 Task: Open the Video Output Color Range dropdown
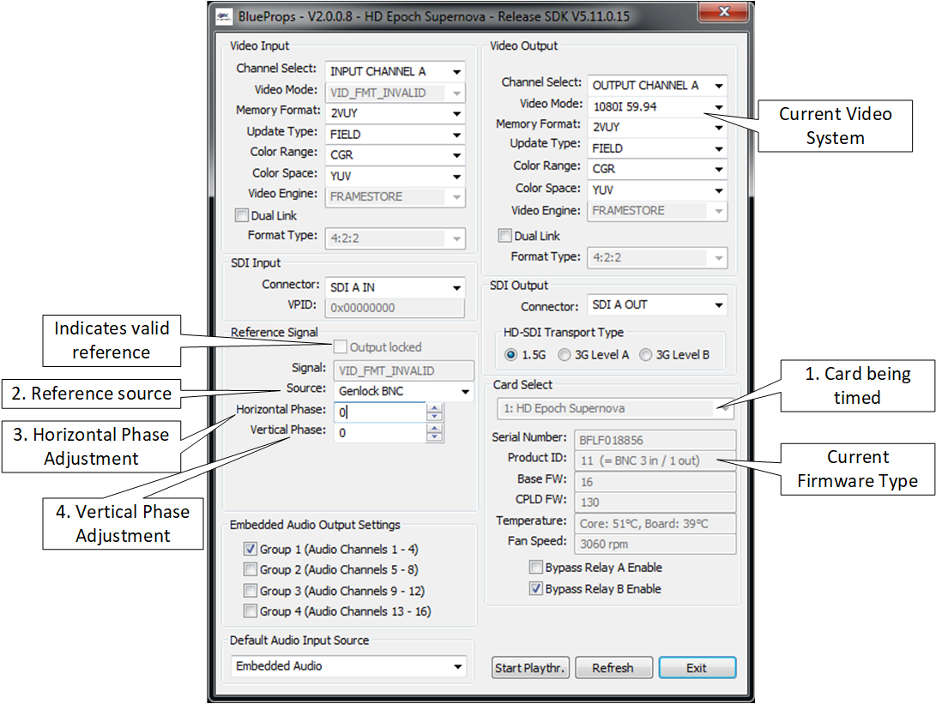657,169
